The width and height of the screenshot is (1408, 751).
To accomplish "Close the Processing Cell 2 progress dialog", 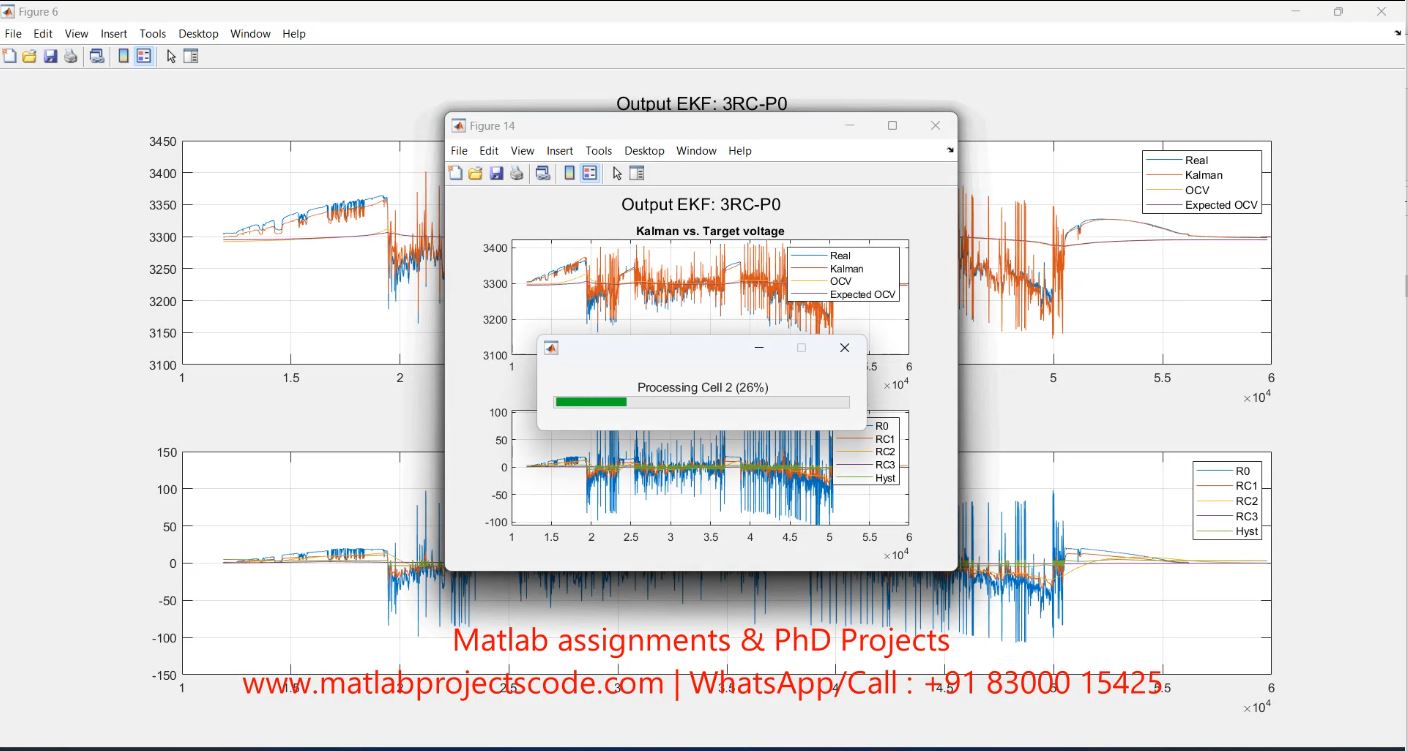I will (845, 348).
